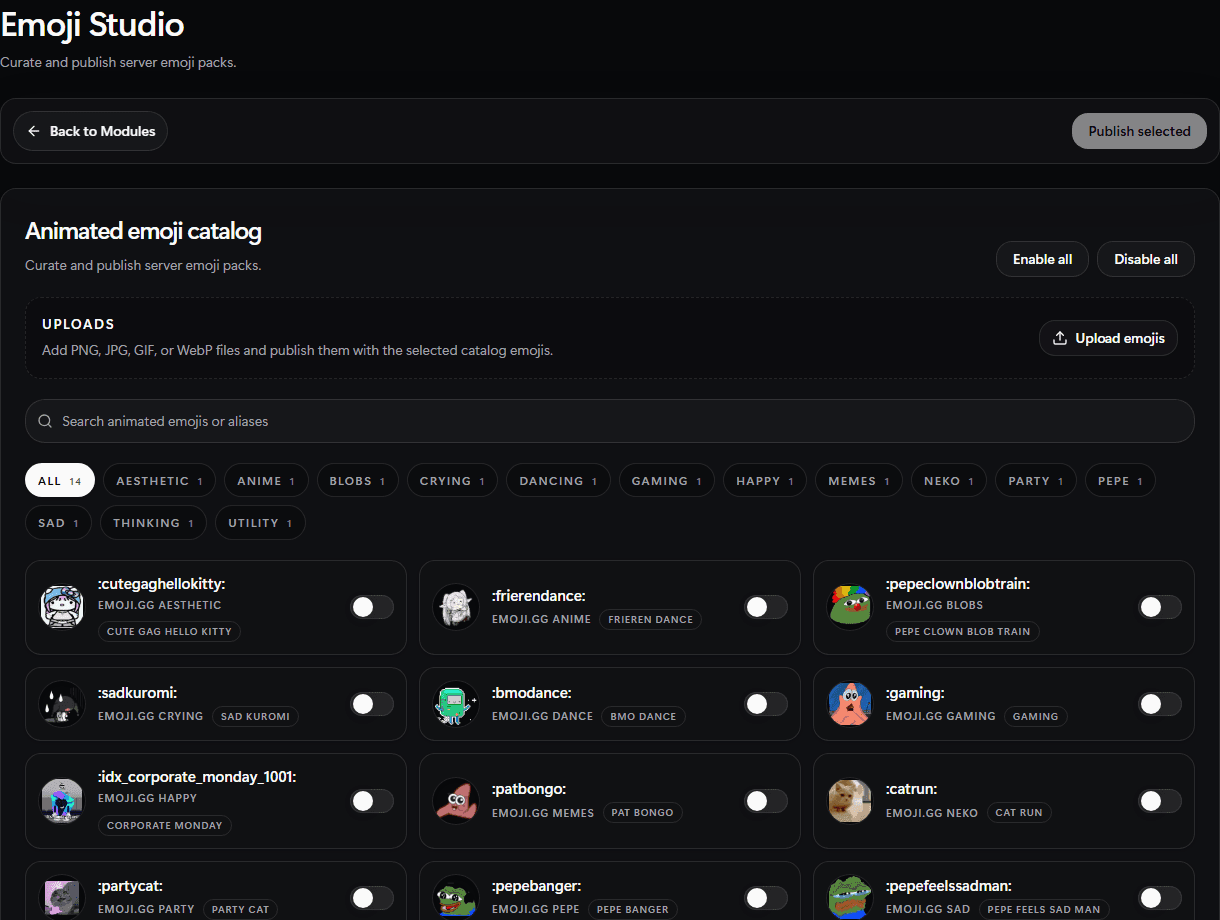Enable the gaming emoji toggle
The width and height of the screenshot is (1220, 920).
point(1160,704)
